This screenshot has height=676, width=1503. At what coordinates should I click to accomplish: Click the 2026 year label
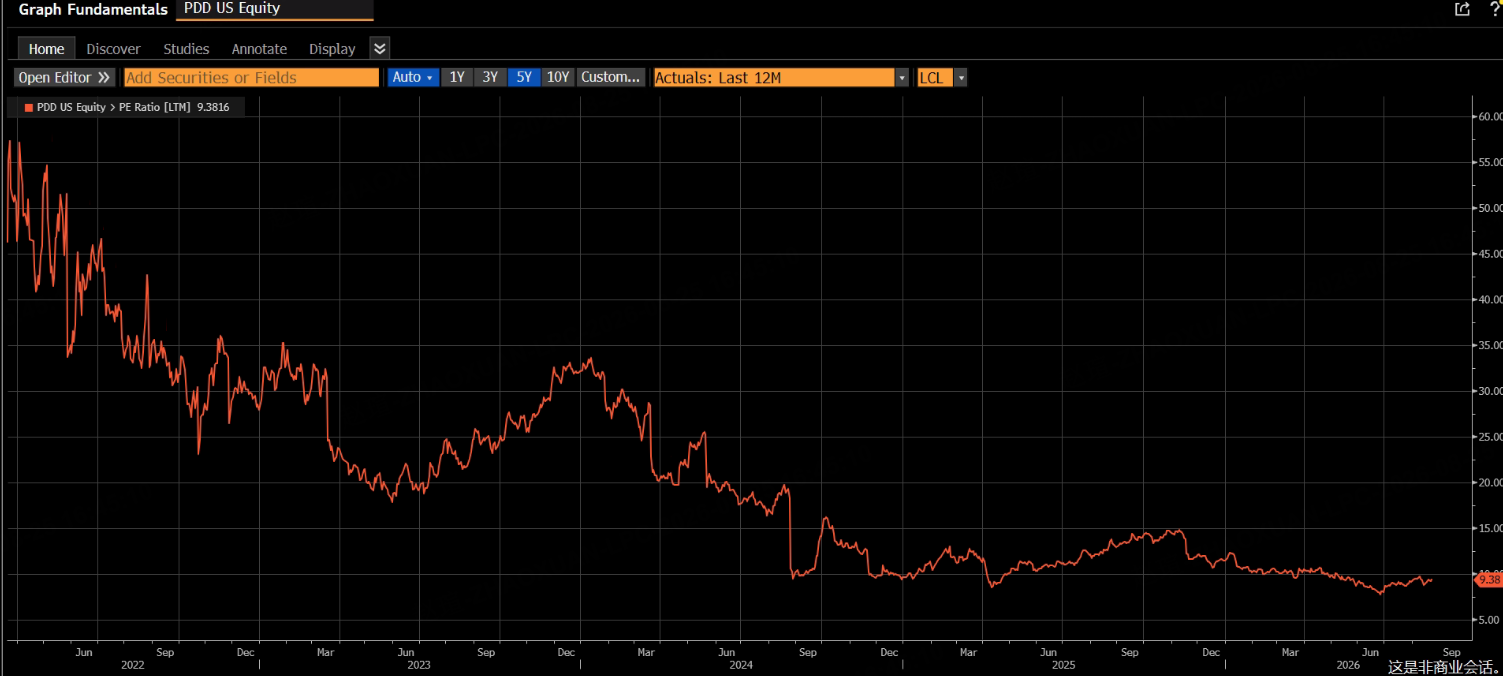[x=1348, y=665]
